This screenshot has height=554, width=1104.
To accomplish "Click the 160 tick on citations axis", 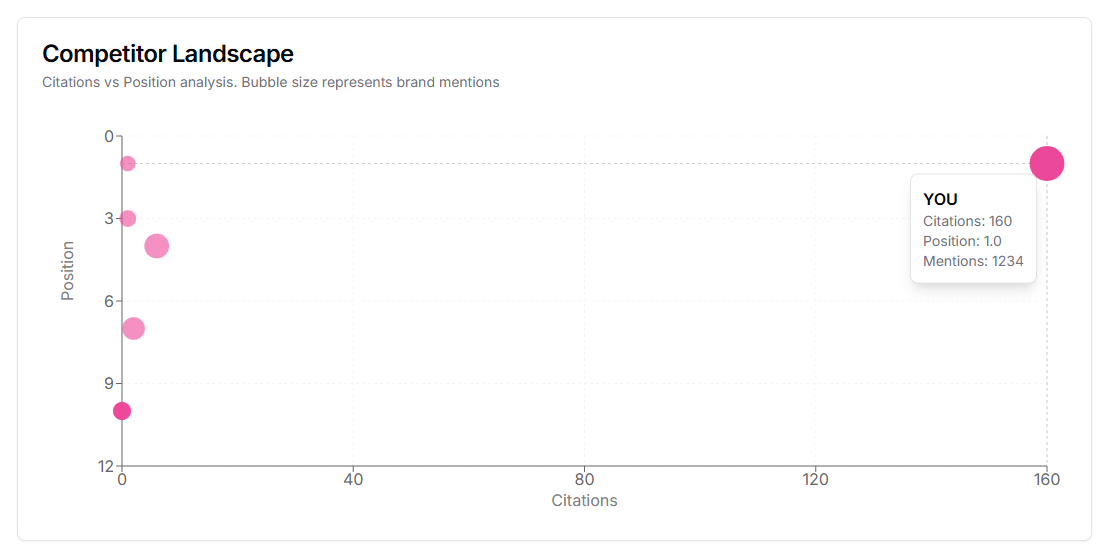I will click(1046, 479).
